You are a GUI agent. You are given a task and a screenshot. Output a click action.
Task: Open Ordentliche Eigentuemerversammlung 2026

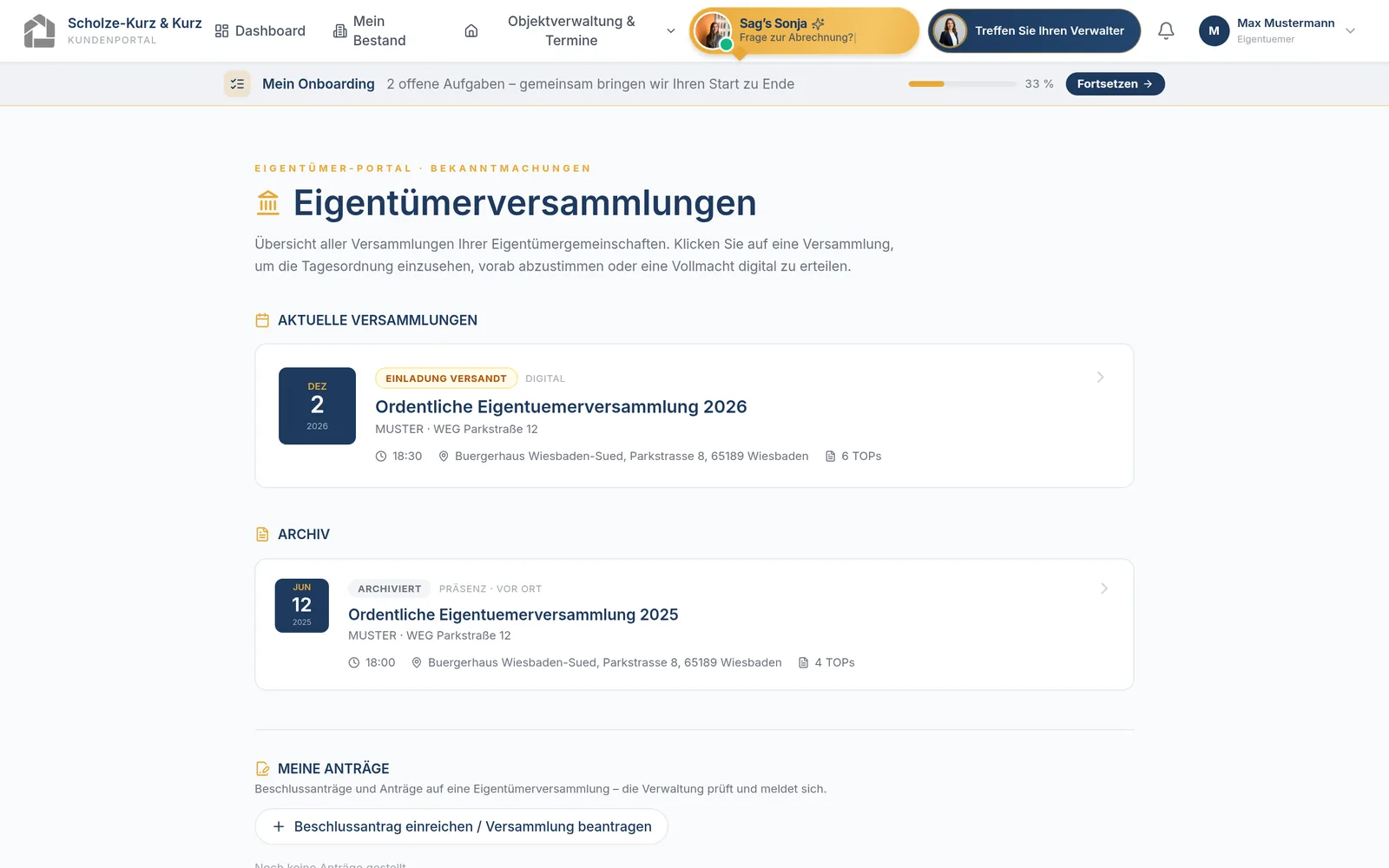pos(561,406)
